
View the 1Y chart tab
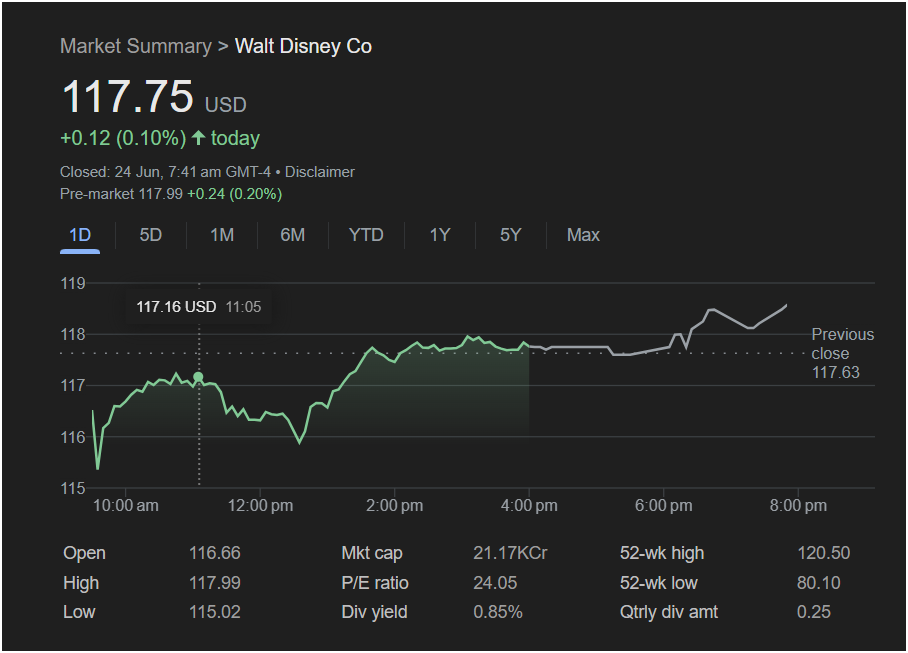point(440,235)
